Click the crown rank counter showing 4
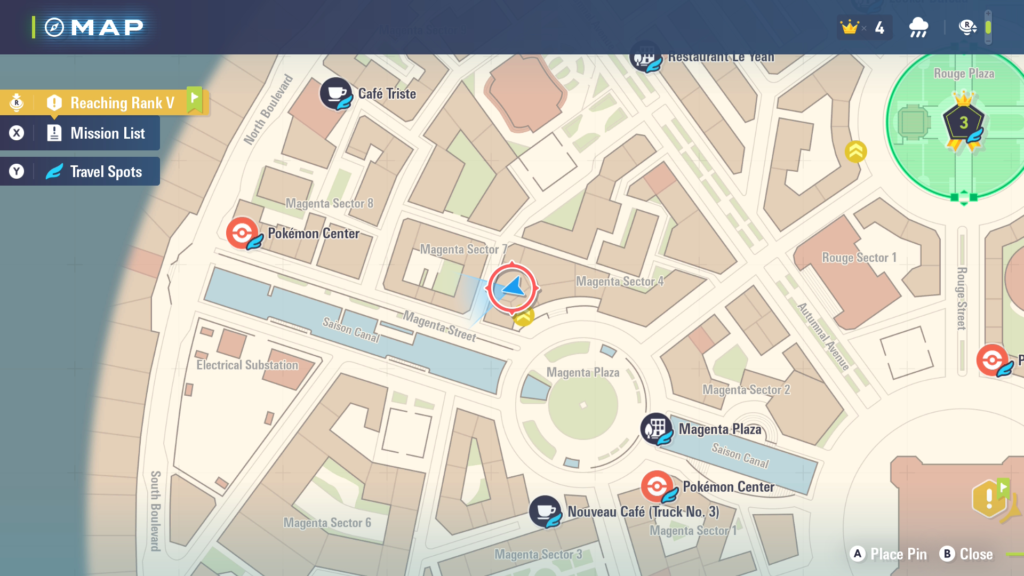The width and height of the screenshot is (1024, 576). pos(864,27)
